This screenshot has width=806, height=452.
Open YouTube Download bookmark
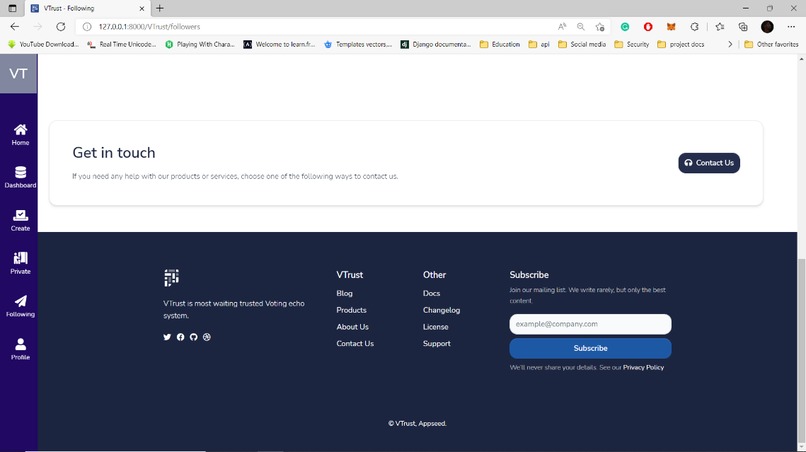(43, 44)
